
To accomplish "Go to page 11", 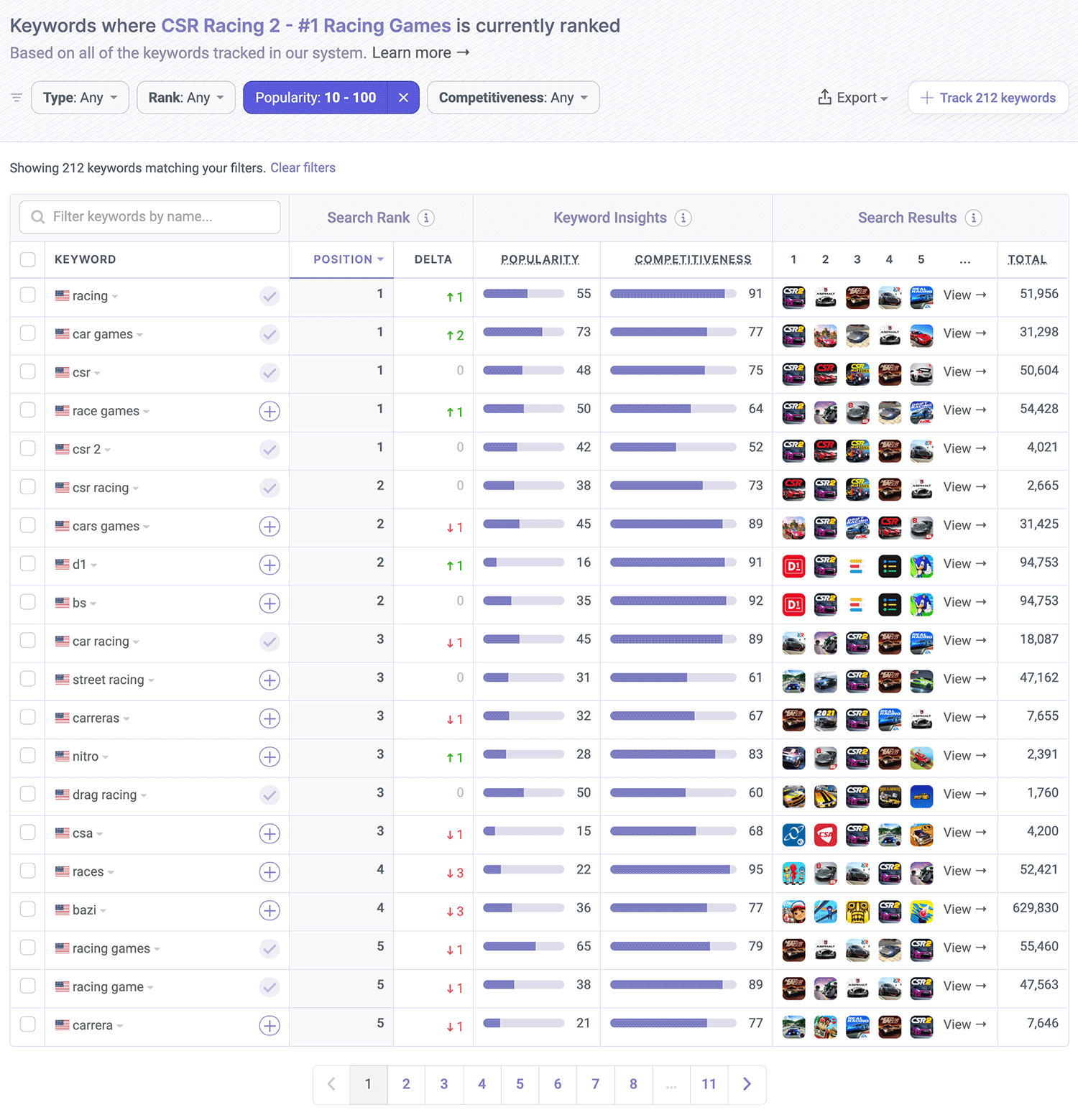I will [709, 1085].
